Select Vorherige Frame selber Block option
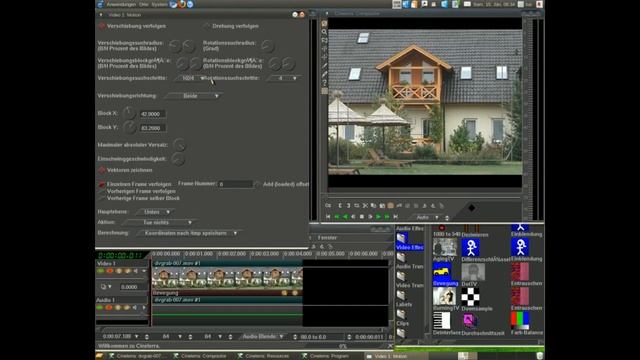This screenshot has width=640, height=360. (x=102, y=198)
